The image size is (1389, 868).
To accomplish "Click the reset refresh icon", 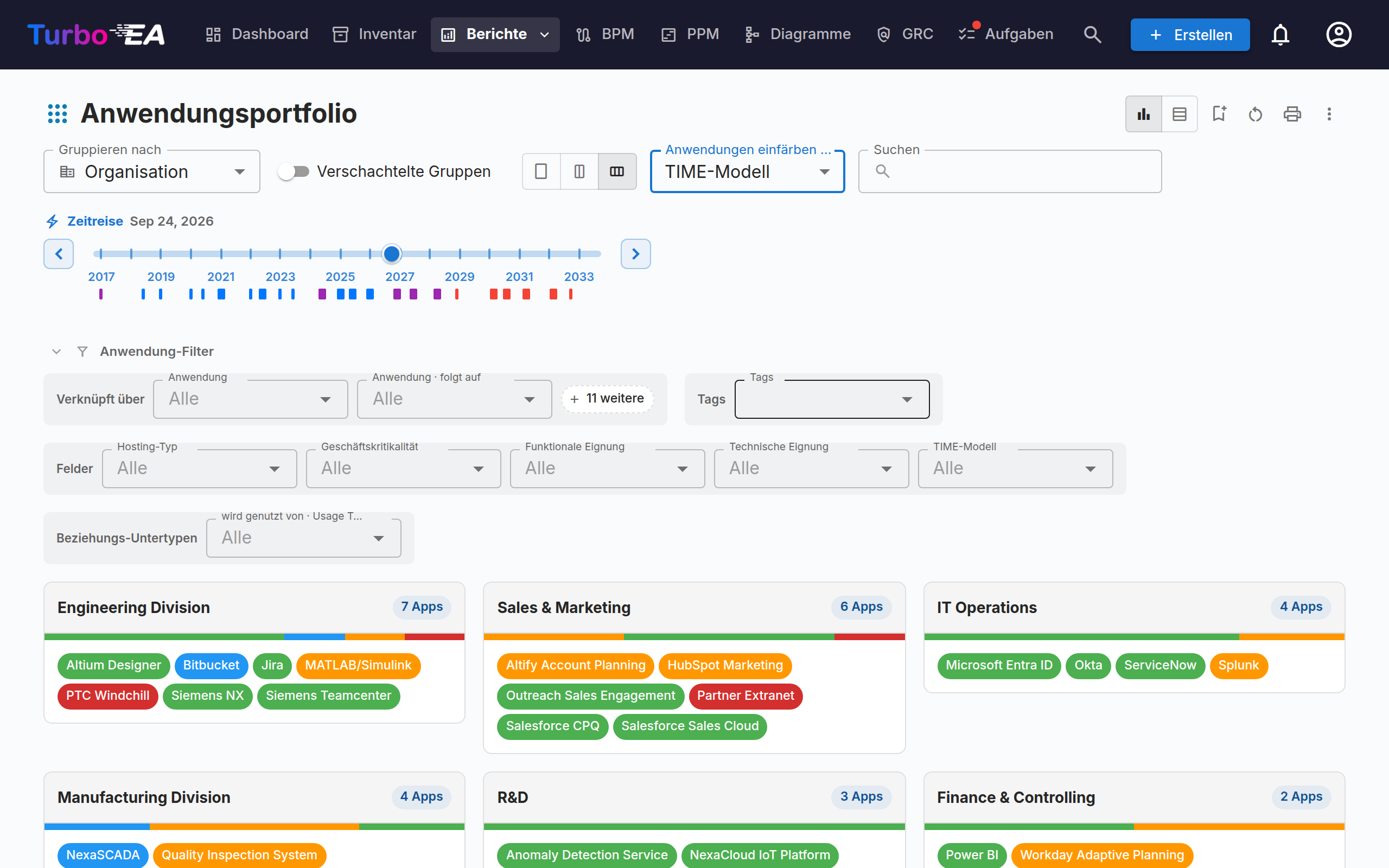I will click(1256, 114).
